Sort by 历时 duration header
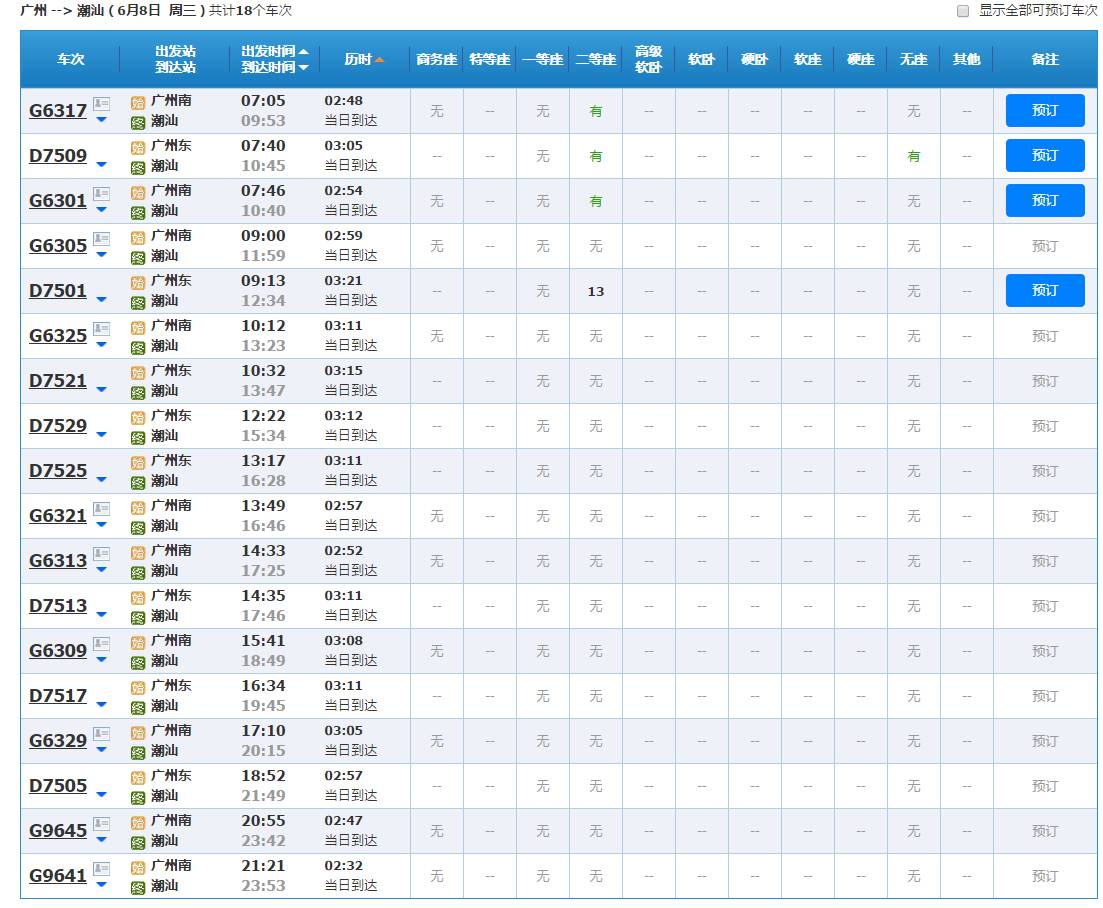Screen dimensions: 1103x908 [364, 59]
